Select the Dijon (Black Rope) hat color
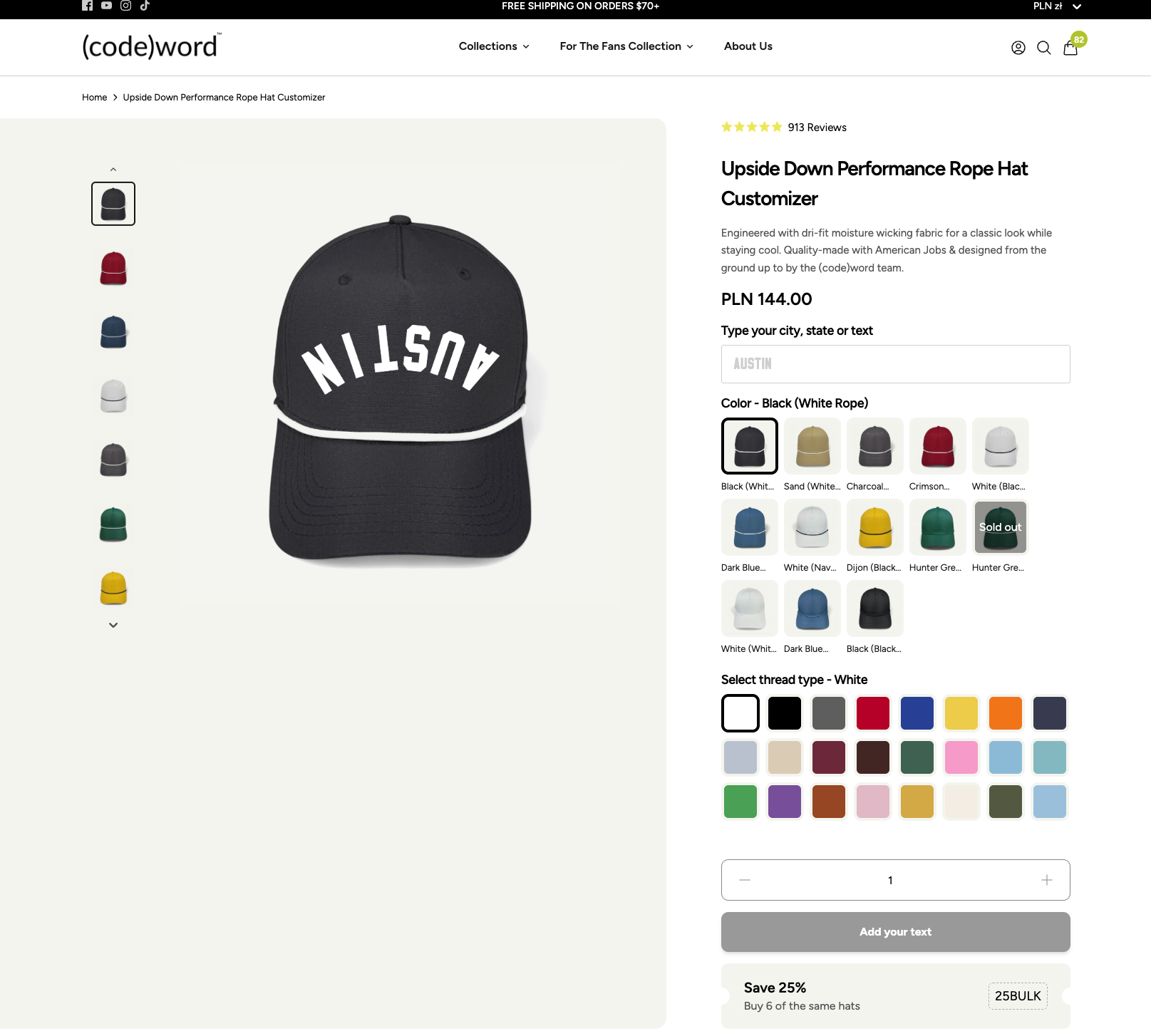1151x1036 pixels. pyautogui.click(x=874, y=527)
